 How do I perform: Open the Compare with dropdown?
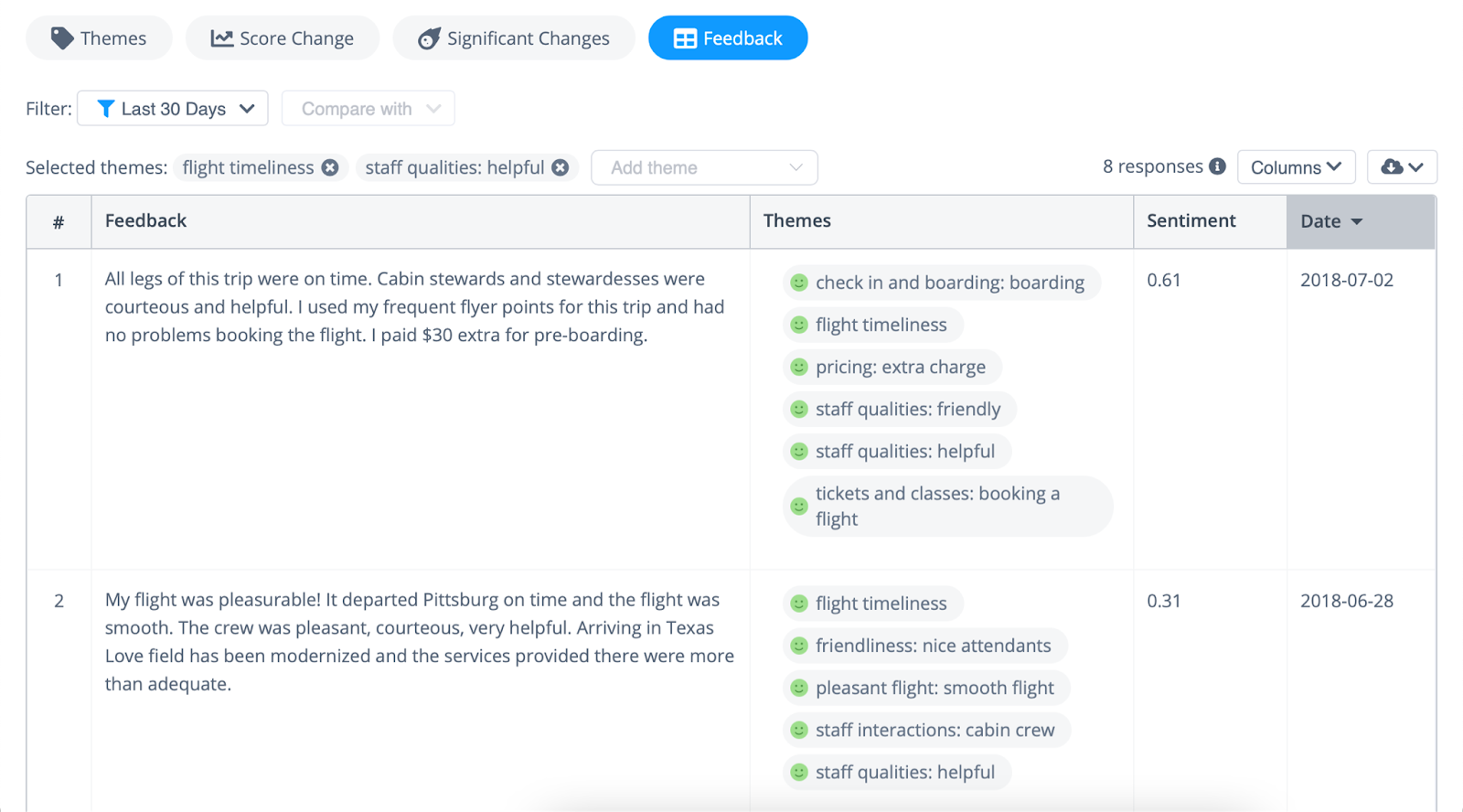(x=368, y=108)
